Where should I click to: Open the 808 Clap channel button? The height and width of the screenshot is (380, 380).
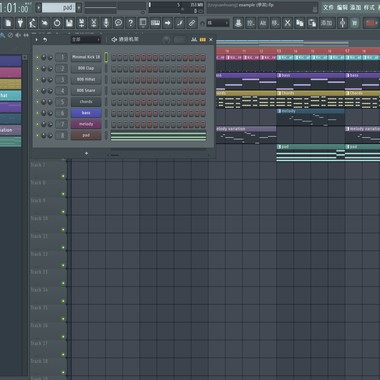[86, 68]
